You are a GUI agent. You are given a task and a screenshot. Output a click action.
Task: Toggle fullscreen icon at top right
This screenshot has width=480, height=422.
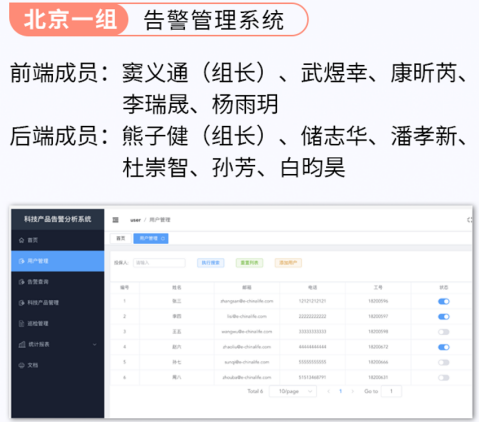(x=470, y=220)
